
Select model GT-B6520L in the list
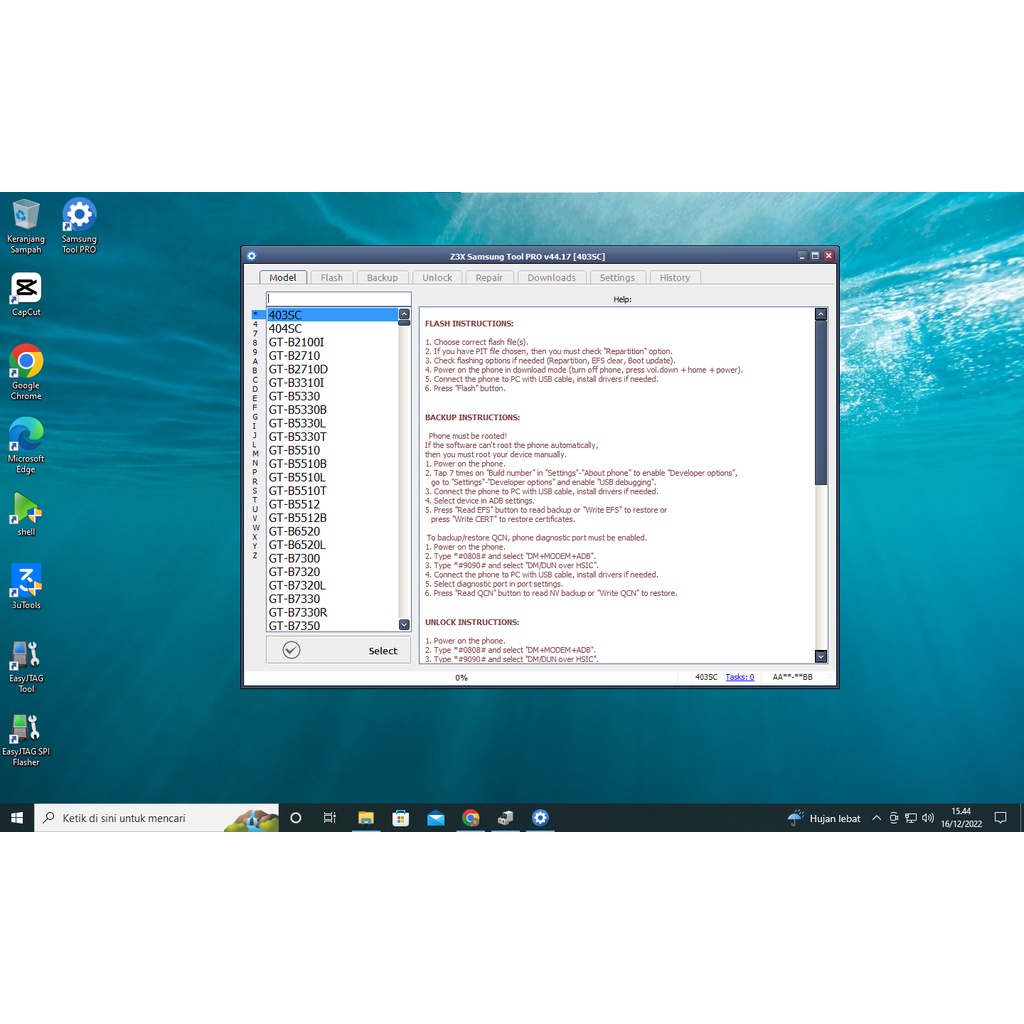click(x=332, y=545)
